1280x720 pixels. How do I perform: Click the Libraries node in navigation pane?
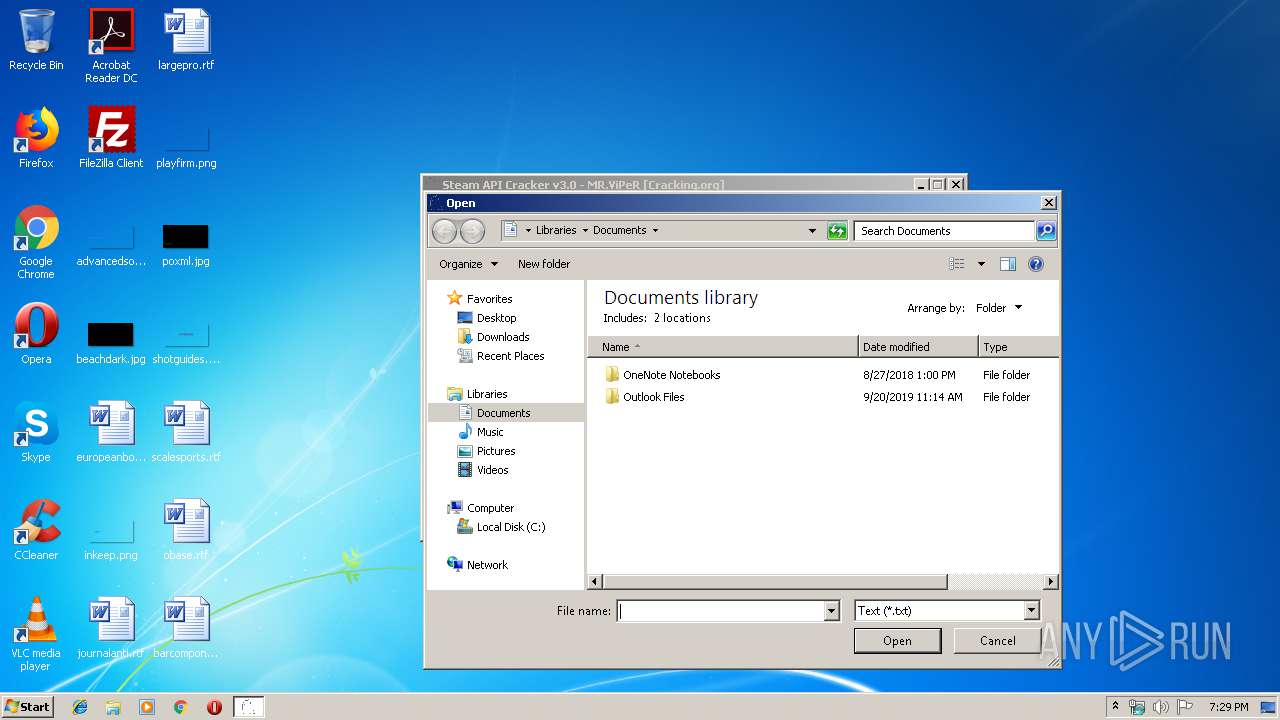coord(477,394)
